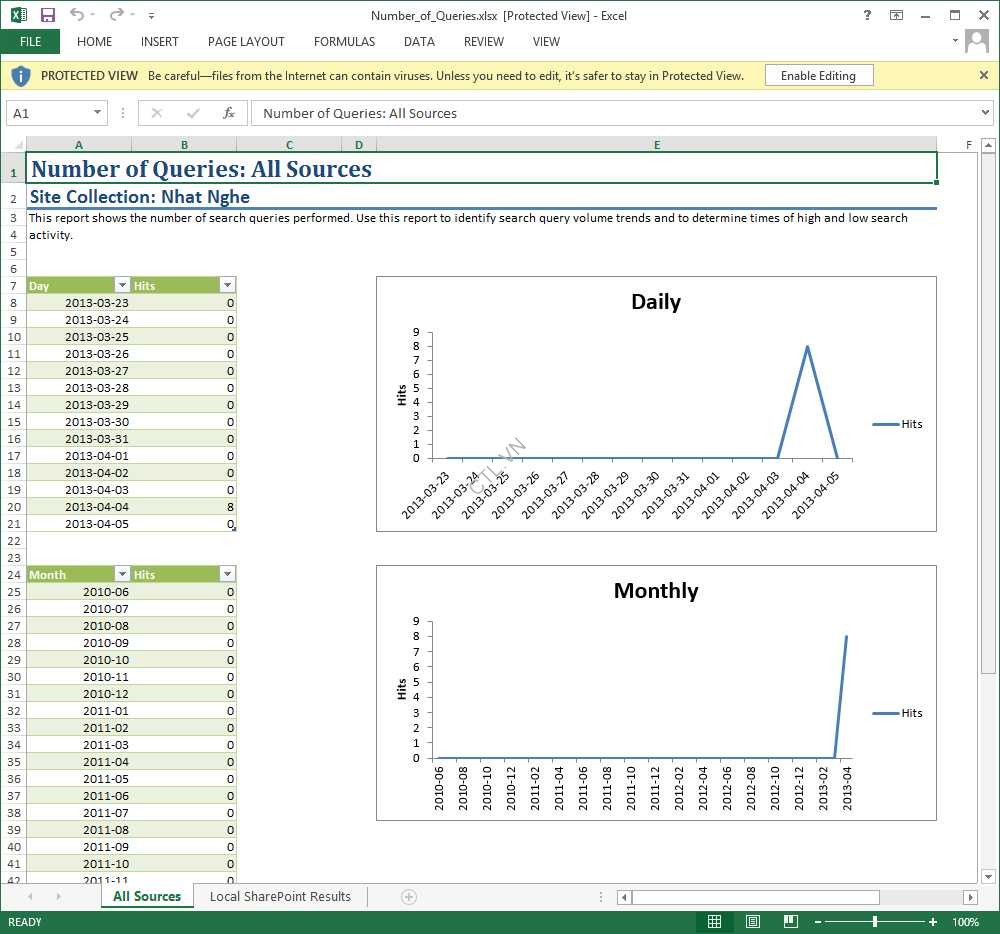This screenshot has width=1000, height=934.
Task: Switch to Local SharePoint Results sheet
Action: click(x=280, y=897)
